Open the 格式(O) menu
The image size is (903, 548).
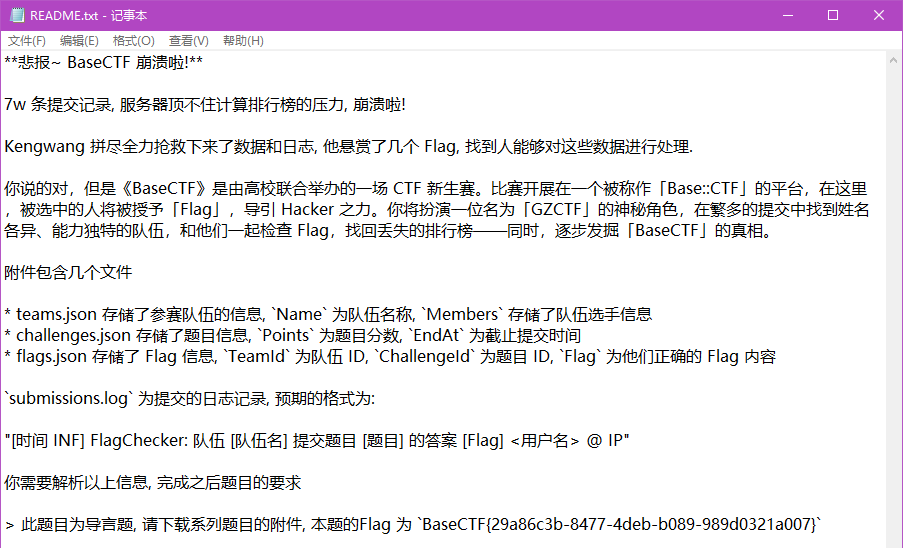(133, 41)
